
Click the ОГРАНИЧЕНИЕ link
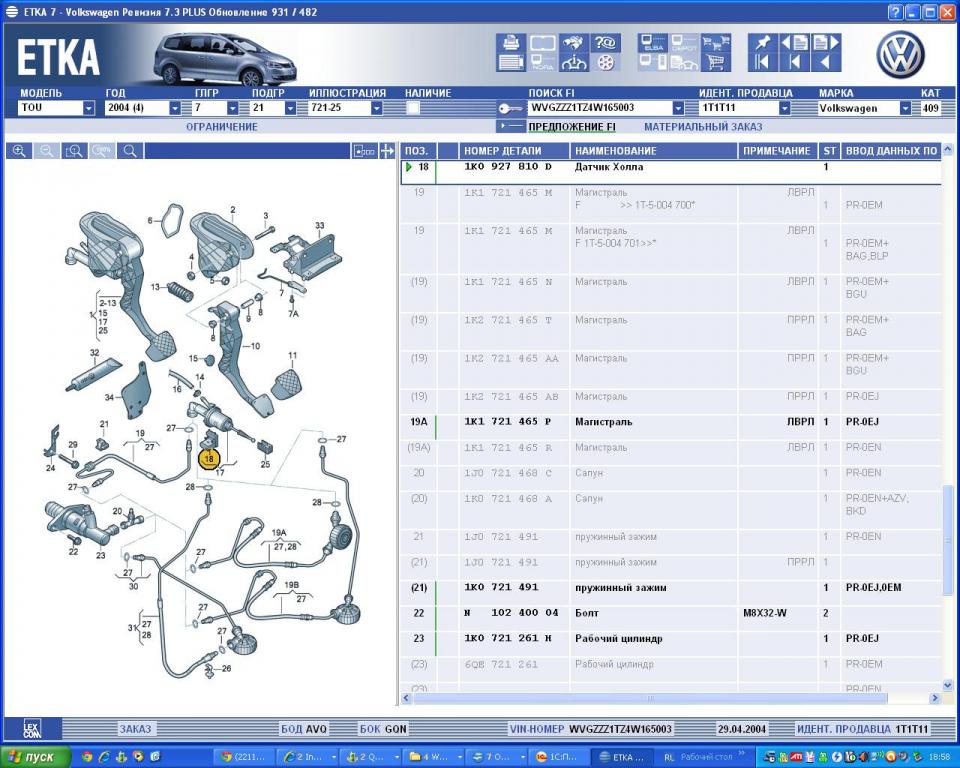coord(222,127)
